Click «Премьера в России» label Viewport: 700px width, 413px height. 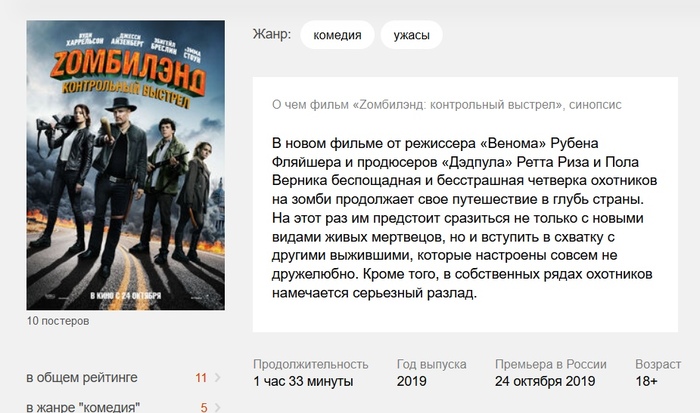[550, 364]
